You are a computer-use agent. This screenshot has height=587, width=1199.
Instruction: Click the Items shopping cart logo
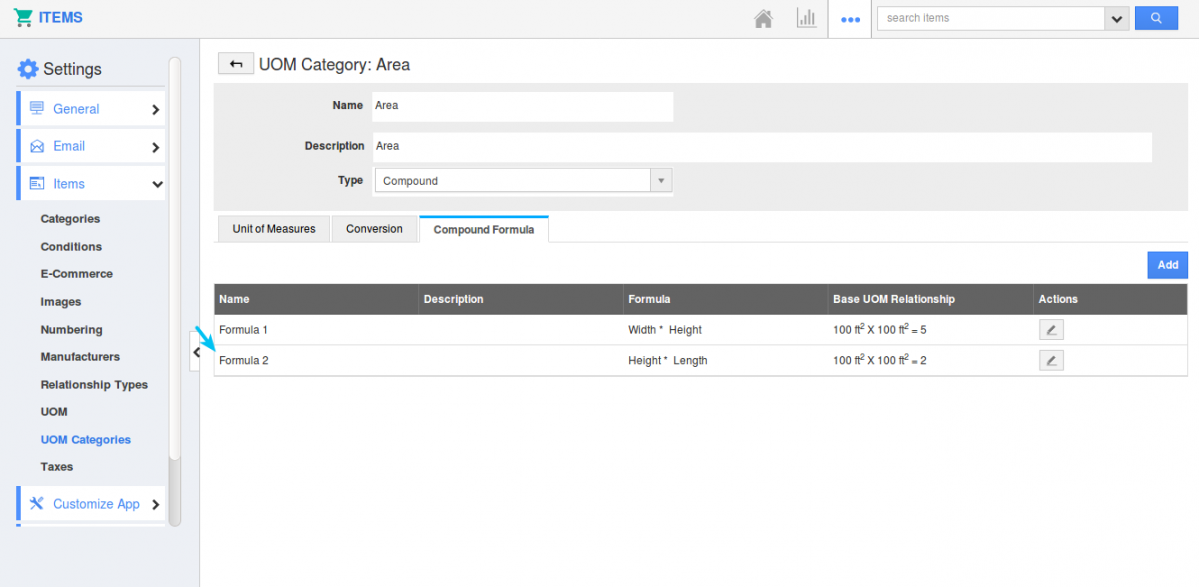24,18
